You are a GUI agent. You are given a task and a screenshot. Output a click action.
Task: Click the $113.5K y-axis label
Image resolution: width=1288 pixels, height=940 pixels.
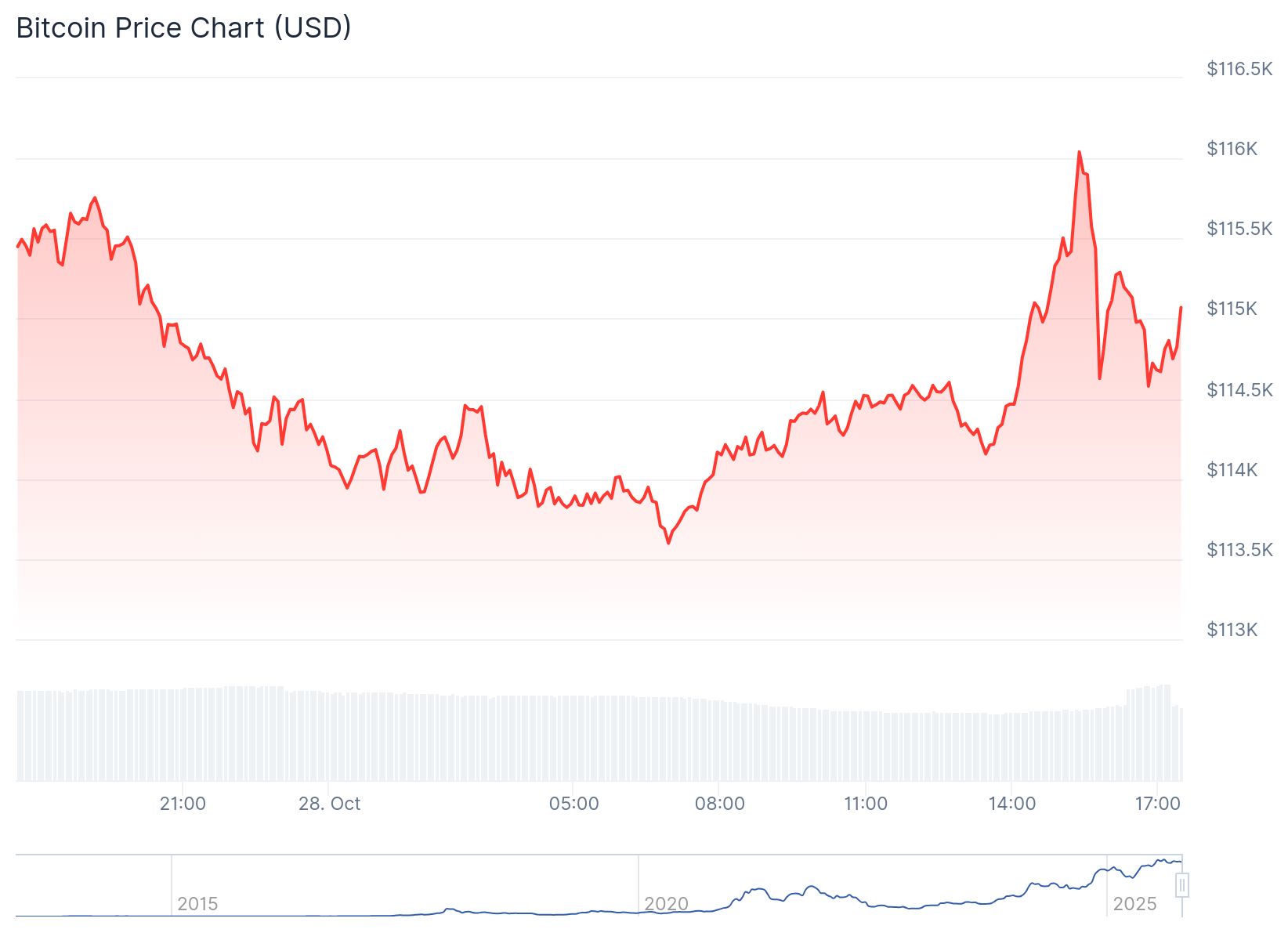(1239, 550)
